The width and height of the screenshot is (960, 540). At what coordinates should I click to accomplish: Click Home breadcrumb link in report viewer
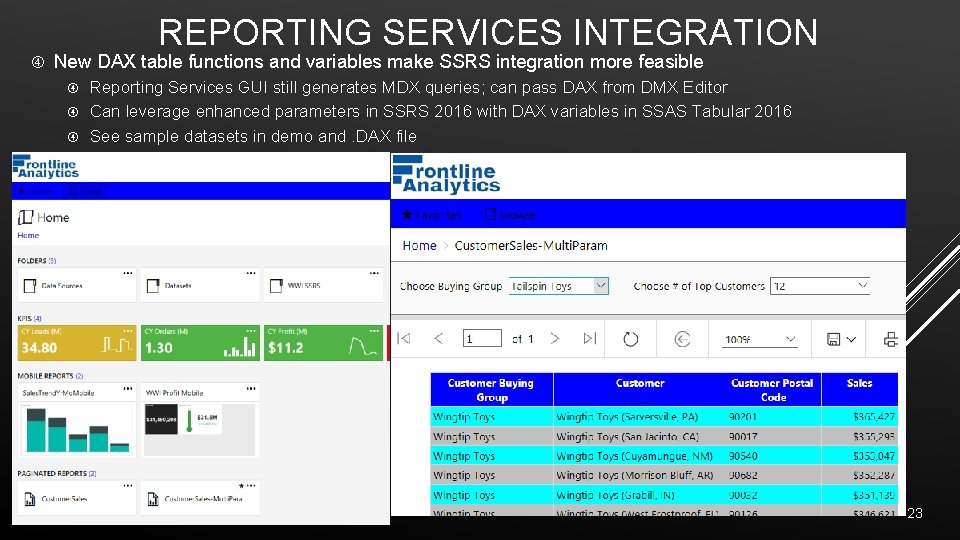pyautogui.click(x=419, y=246)
